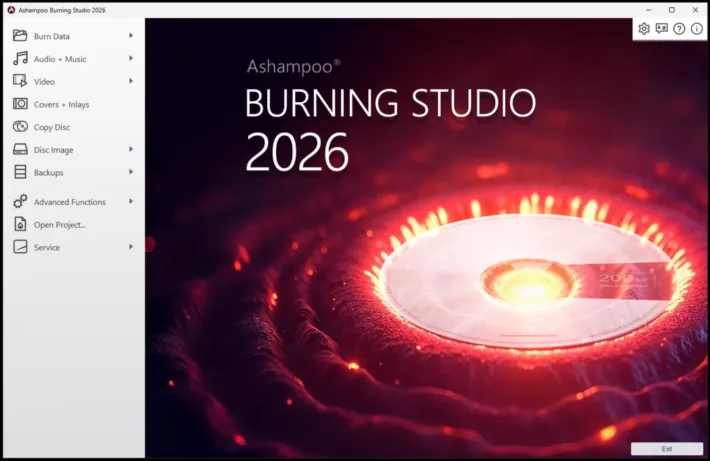The image size is (710, 461).
Task: Click the feedback speech bubble icon
Action: pos(662,29)
